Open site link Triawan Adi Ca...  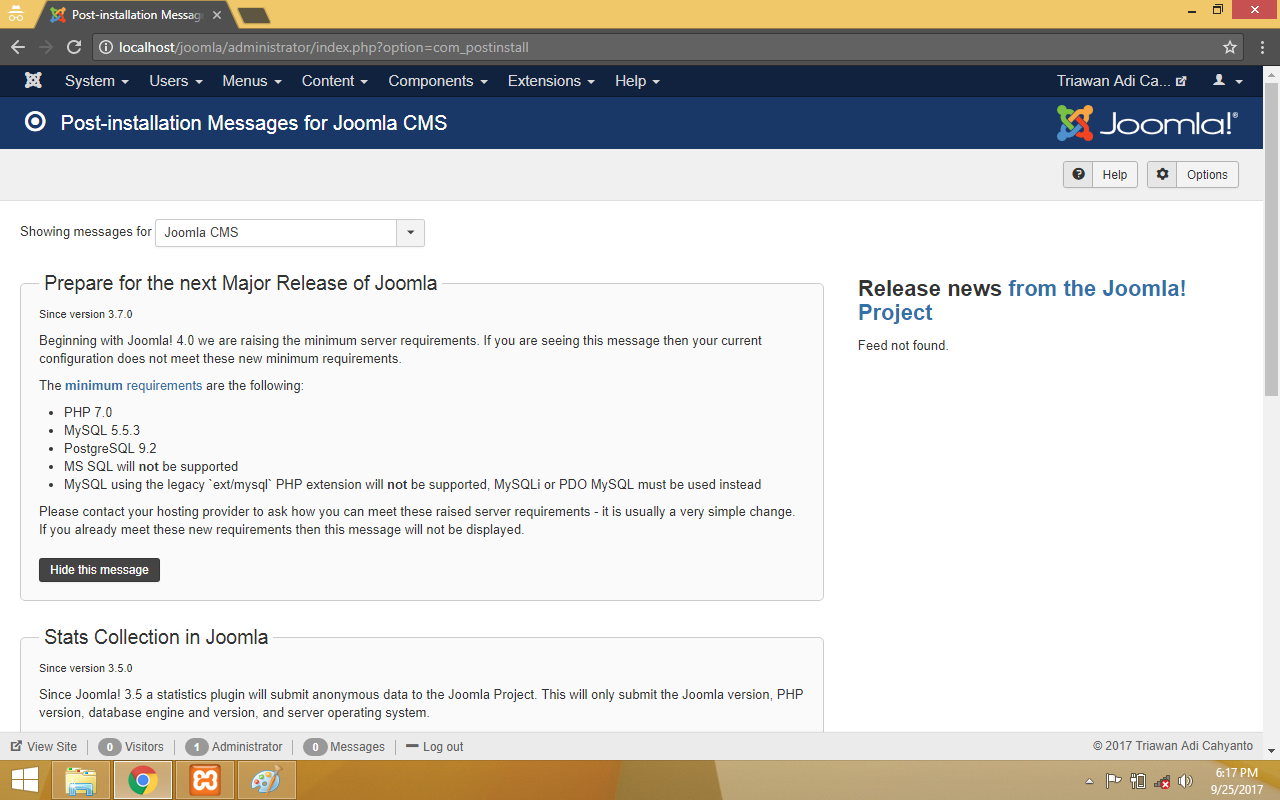[x=1121, y=81]
